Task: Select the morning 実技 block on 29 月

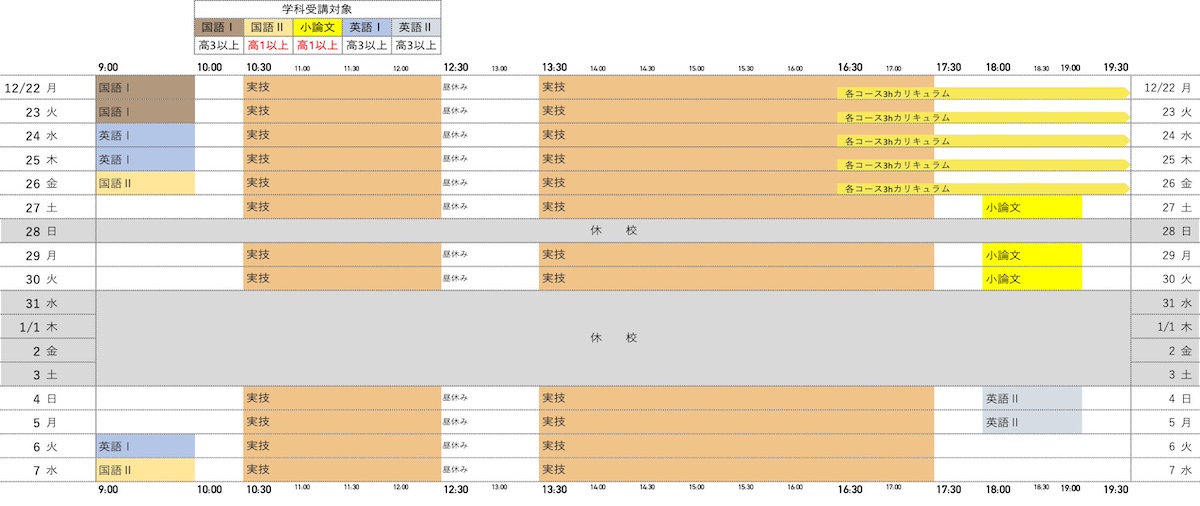Action: pyautogui.click(x=342, y=255)
